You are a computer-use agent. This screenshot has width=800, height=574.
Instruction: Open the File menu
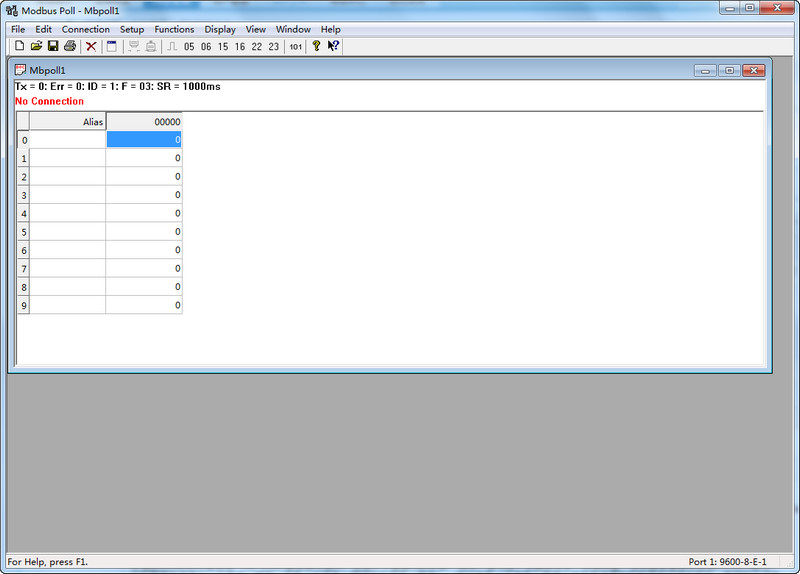coord(18,29)
